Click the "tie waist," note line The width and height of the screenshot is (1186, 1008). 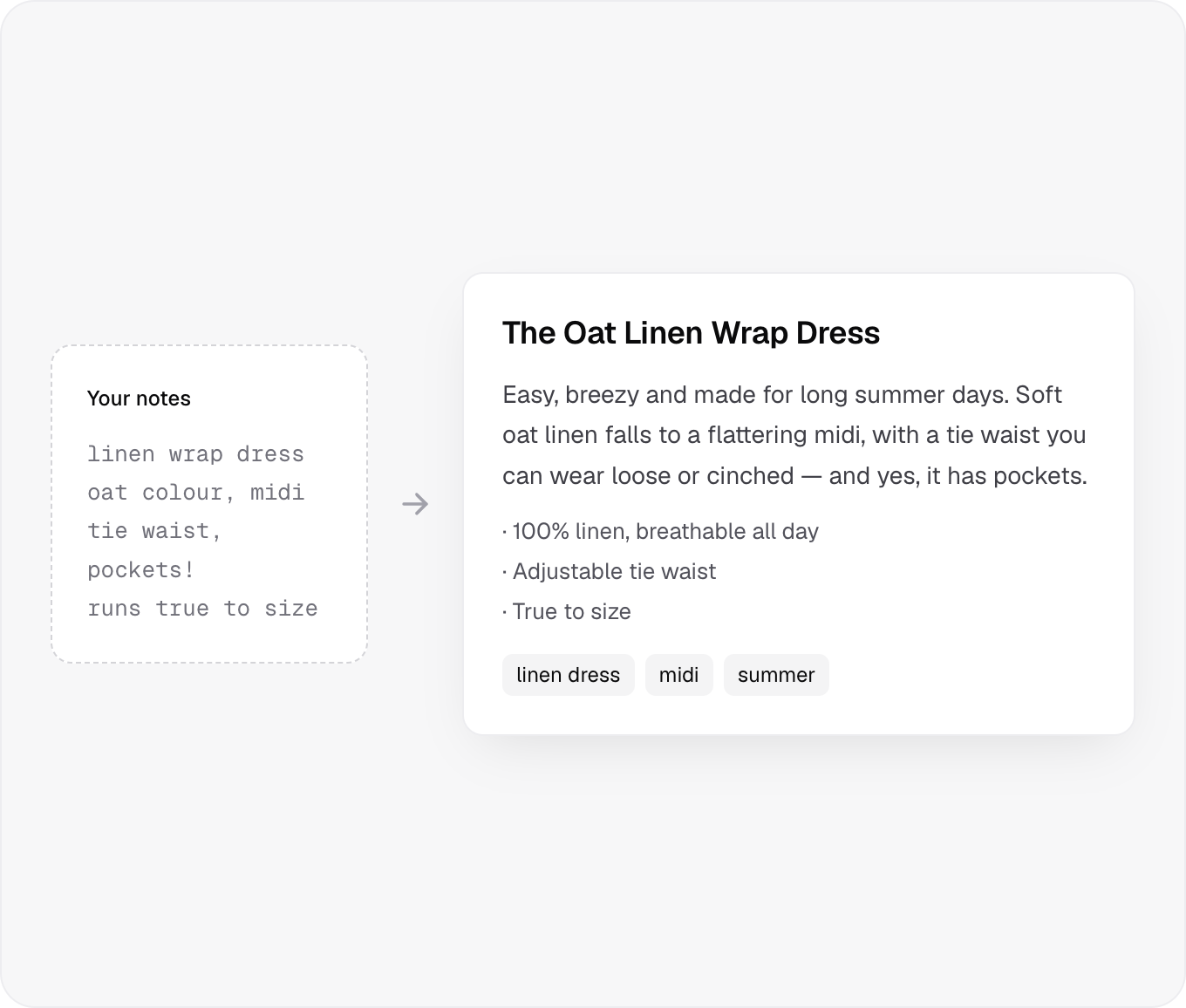[x=154, y=531]
